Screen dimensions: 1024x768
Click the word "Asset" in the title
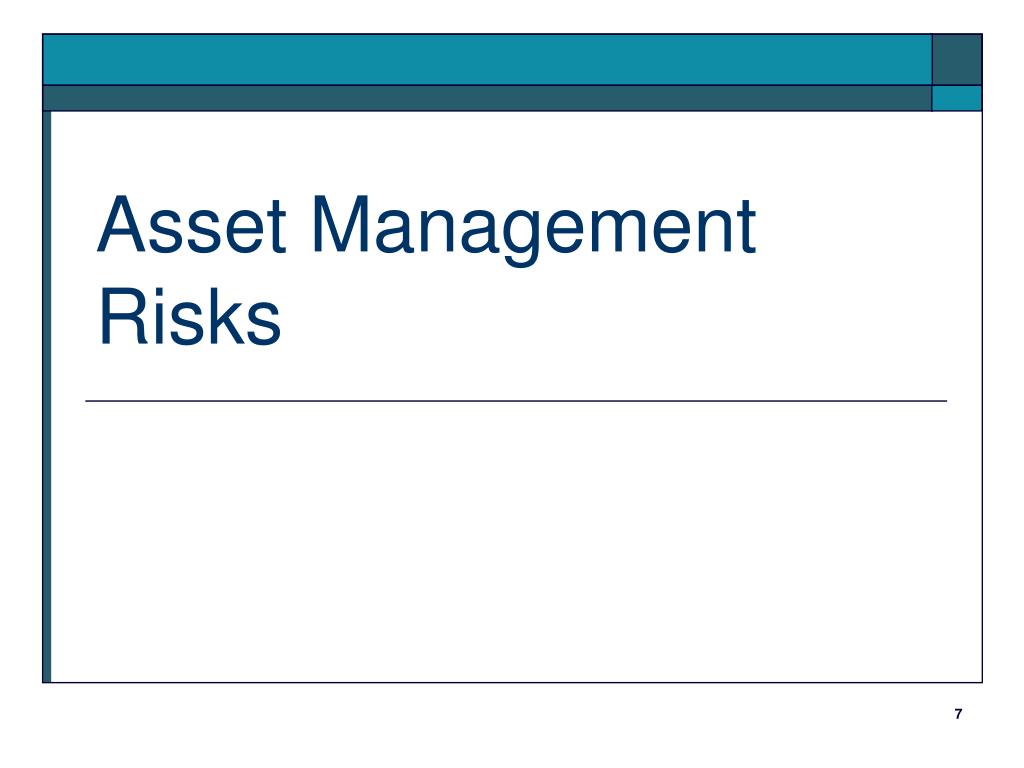(x=191, y=225)
